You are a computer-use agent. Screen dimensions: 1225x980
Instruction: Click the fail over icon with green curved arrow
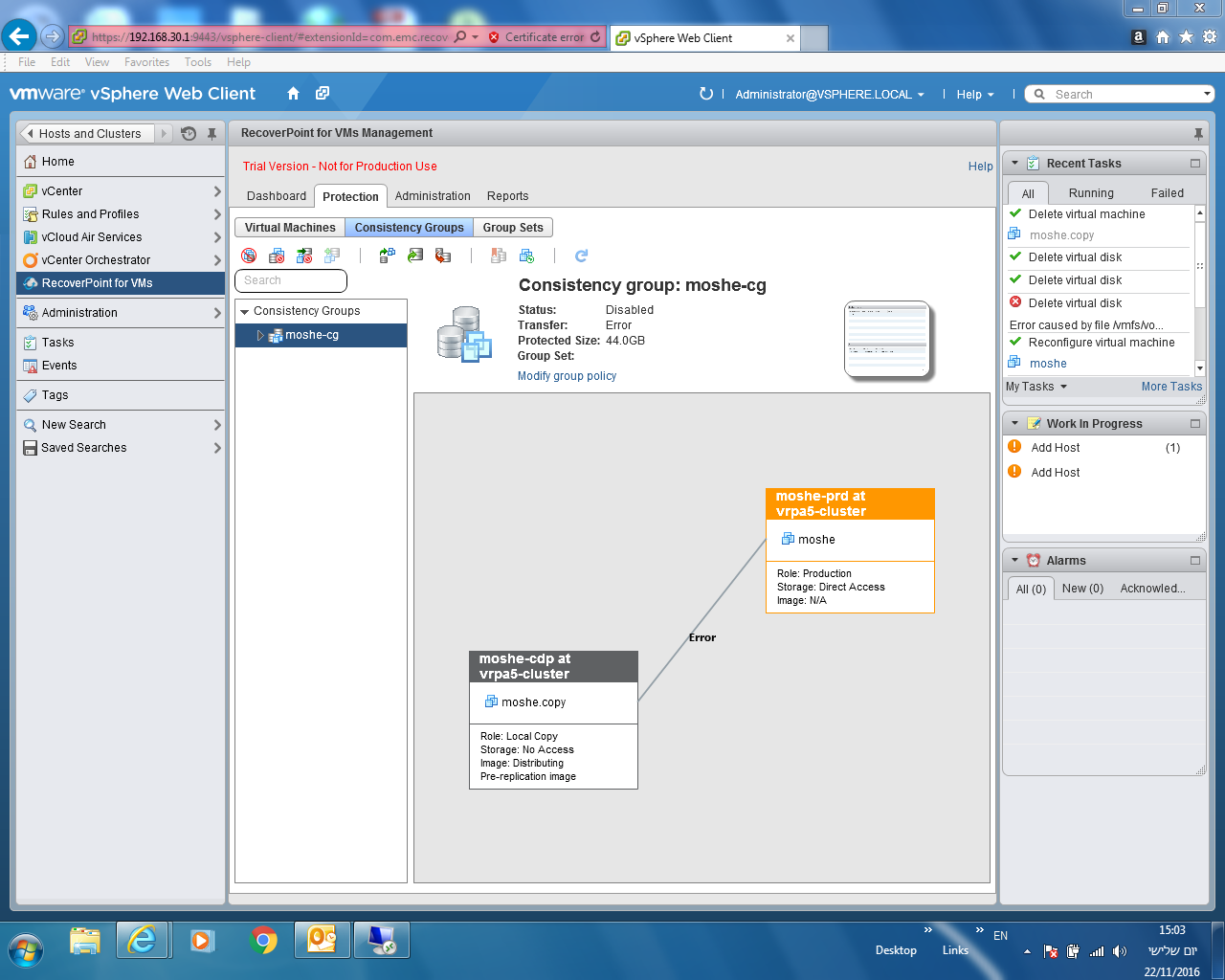pyautogui.click(x=414, y=256)
